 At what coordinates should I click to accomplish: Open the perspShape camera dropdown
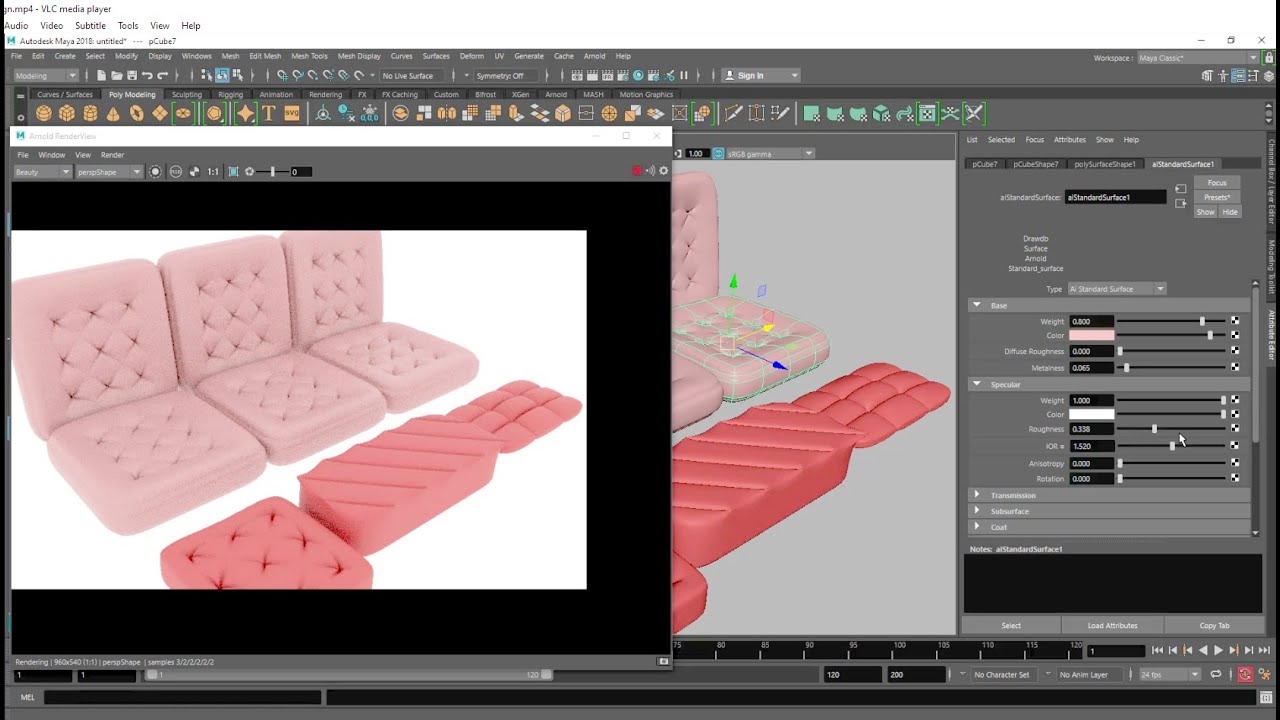click(109, 172)
